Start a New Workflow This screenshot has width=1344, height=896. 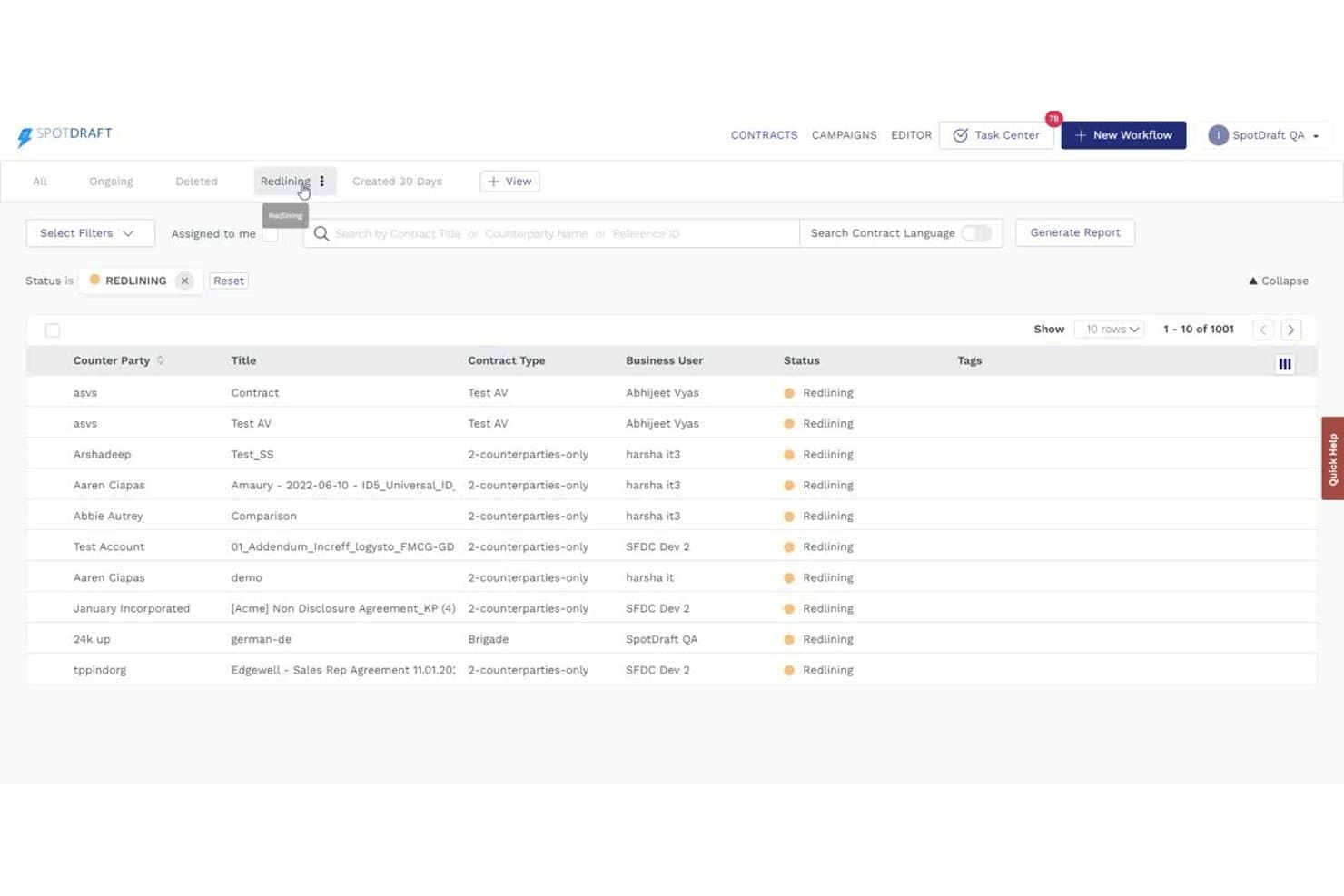(x=1123, y=135)
